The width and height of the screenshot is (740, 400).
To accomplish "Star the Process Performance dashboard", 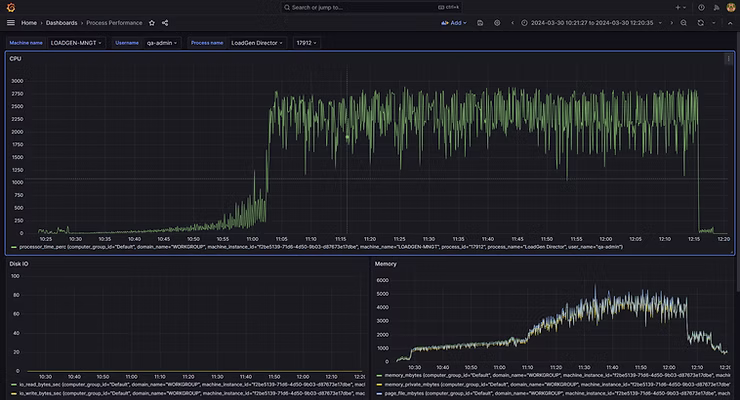I will point(151,23).
